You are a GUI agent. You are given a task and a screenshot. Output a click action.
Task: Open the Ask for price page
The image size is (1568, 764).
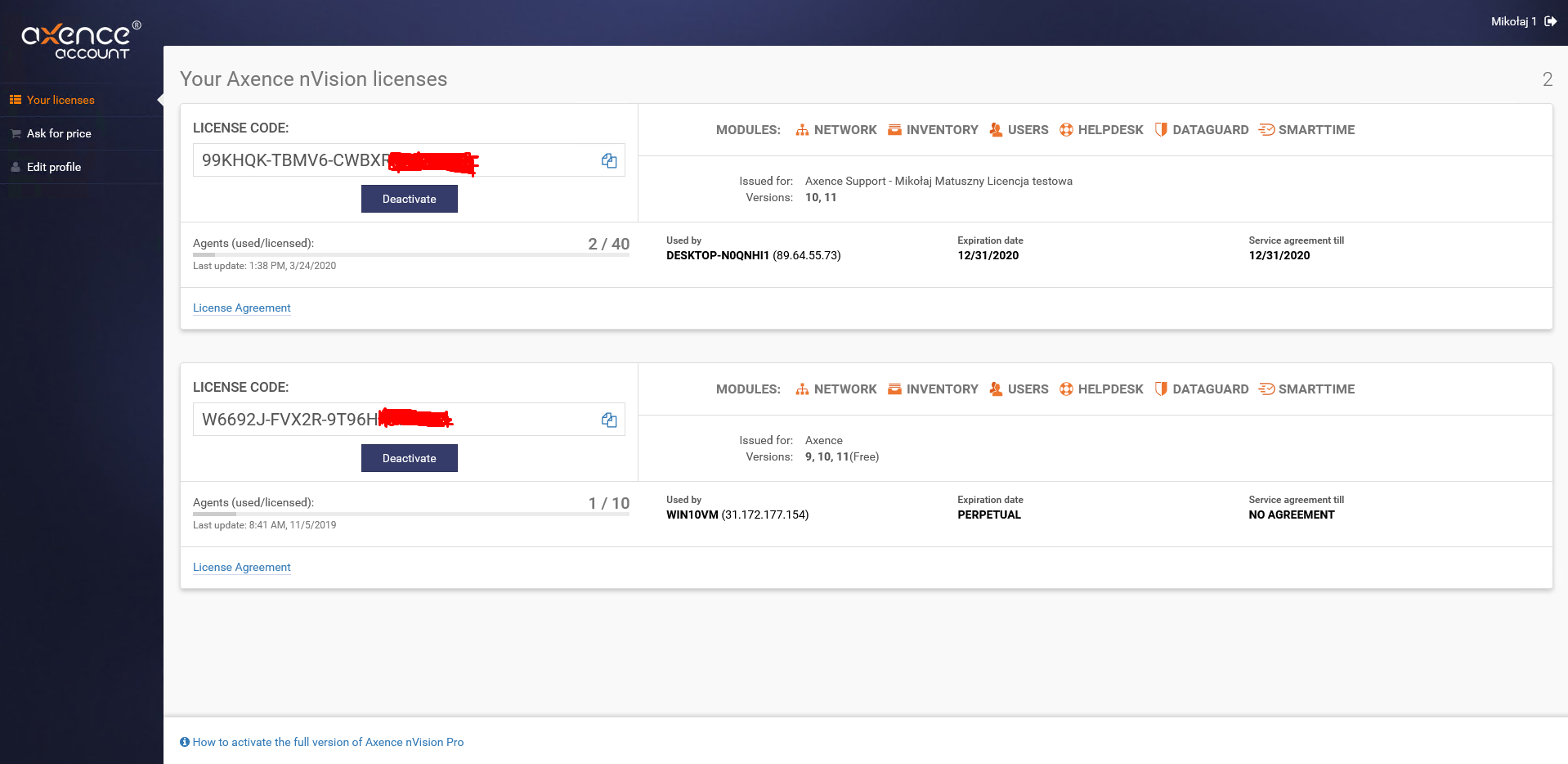tap(59, 133)
